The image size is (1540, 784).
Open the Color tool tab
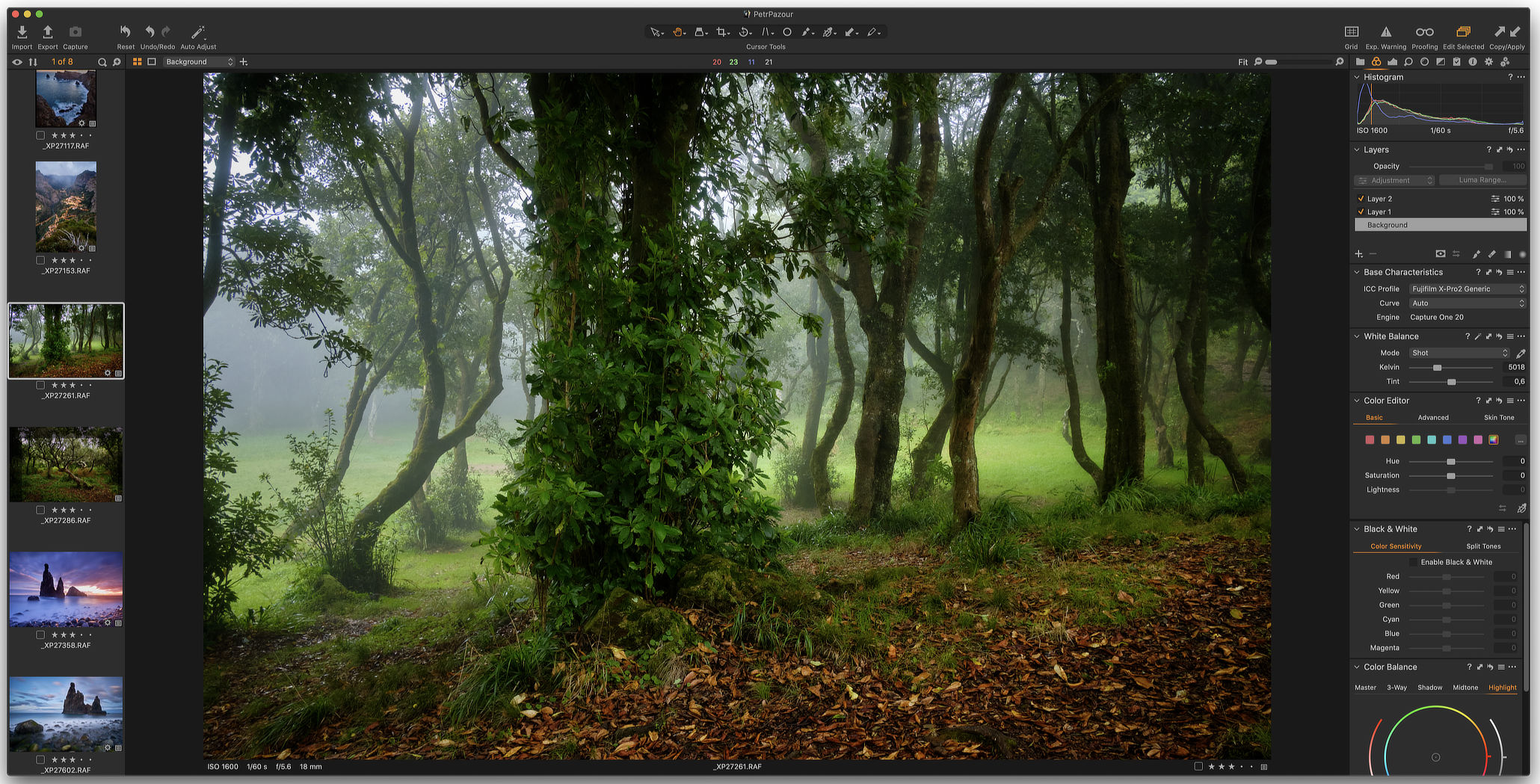click(1376, 62)
